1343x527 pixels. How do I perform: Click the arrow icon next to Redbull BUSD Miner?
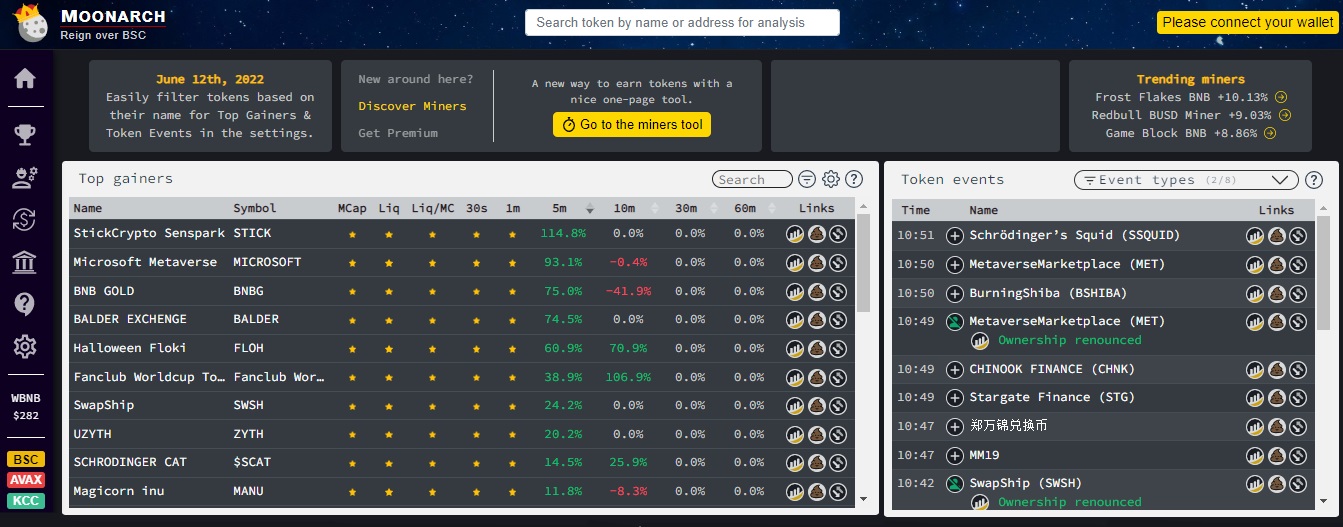pos(1285,116)
